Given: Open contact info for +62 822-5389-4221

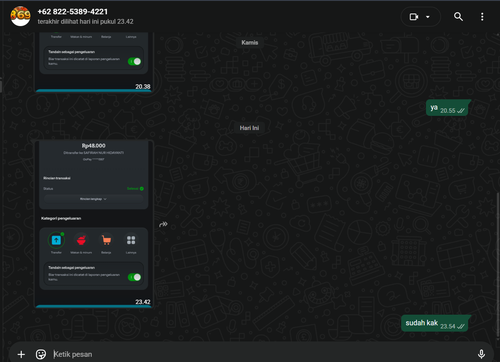Looking at the screenshot, I should pyautogui.click(x=73, y=12).
